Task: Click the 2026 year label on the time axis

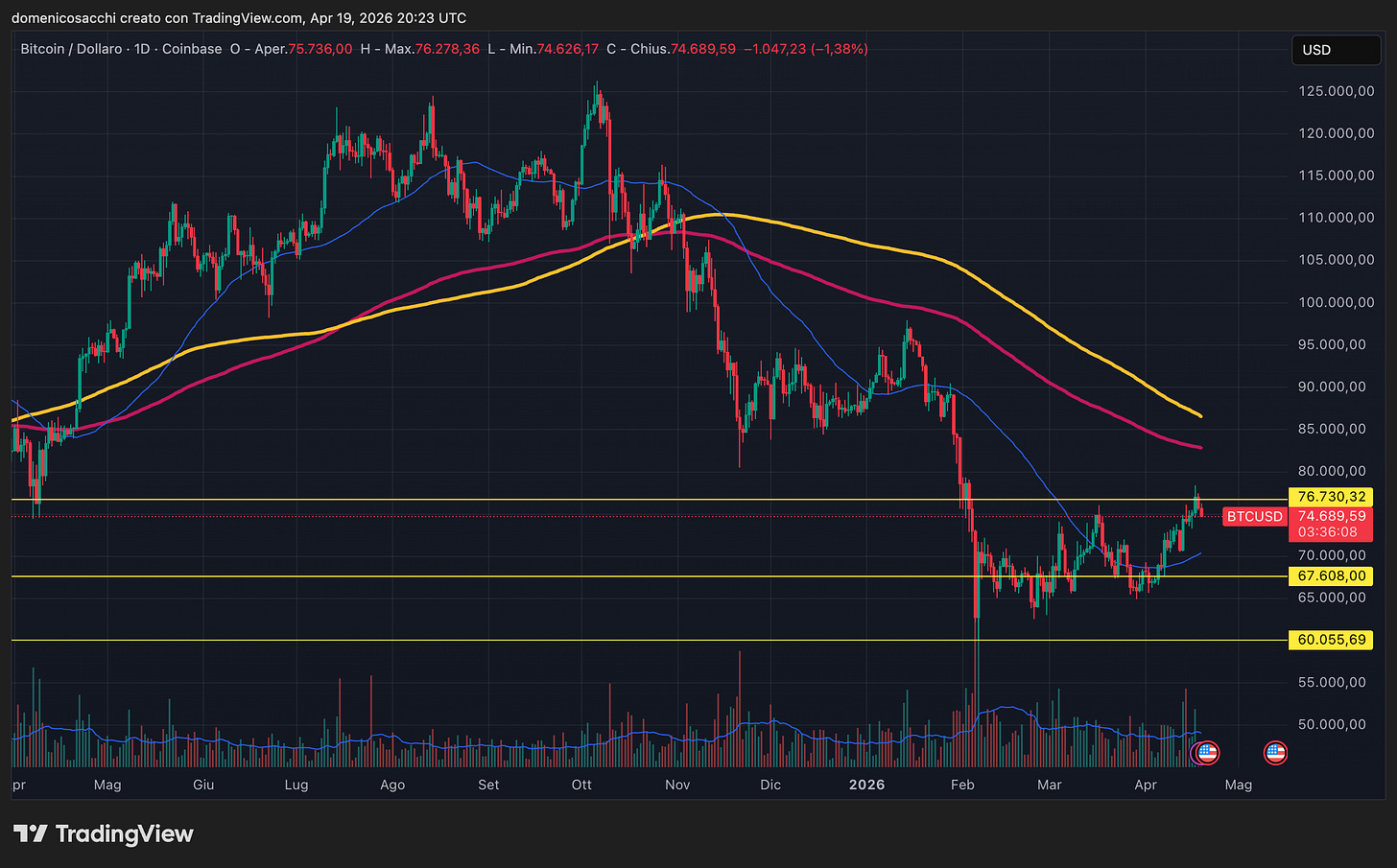Action: pos(867,785)
